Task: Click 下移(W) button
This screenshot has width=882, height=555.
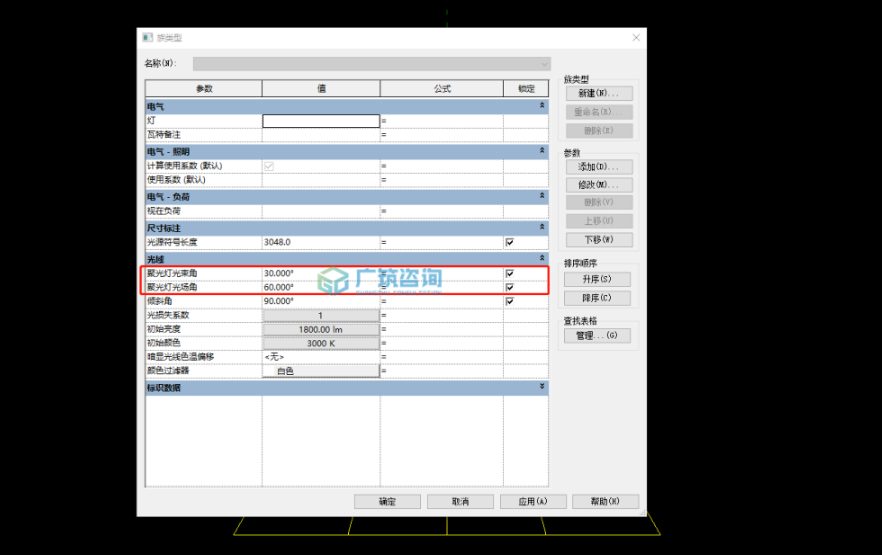Action: [x=599, y=240]
